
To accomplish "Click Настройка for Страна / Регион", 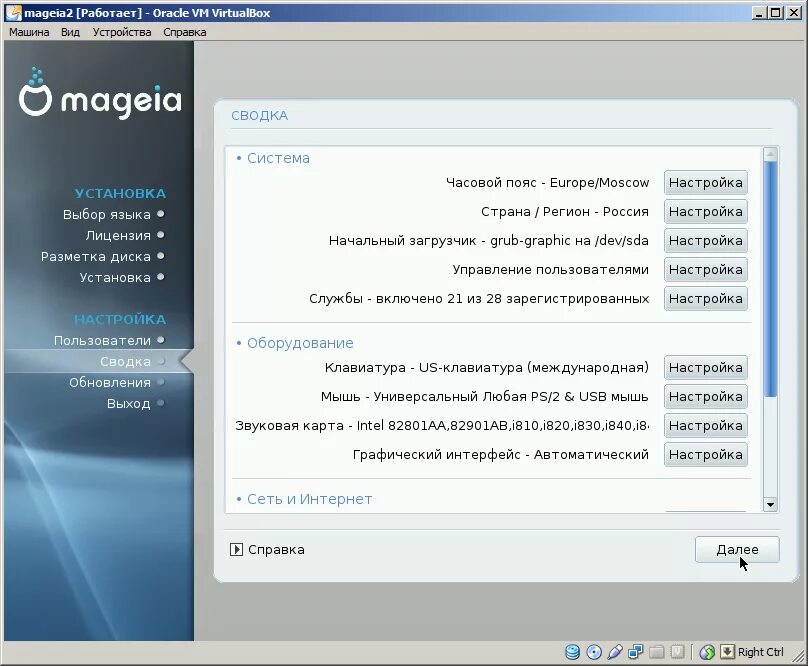I will [x=705, y=211].
